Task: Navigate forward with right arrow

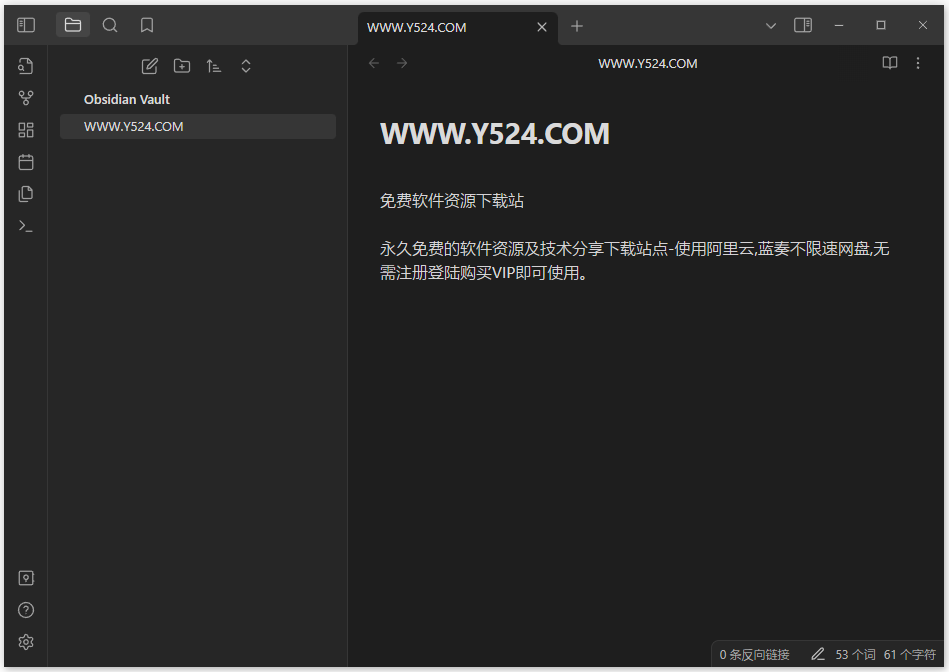Action: (x=402, y=63)
